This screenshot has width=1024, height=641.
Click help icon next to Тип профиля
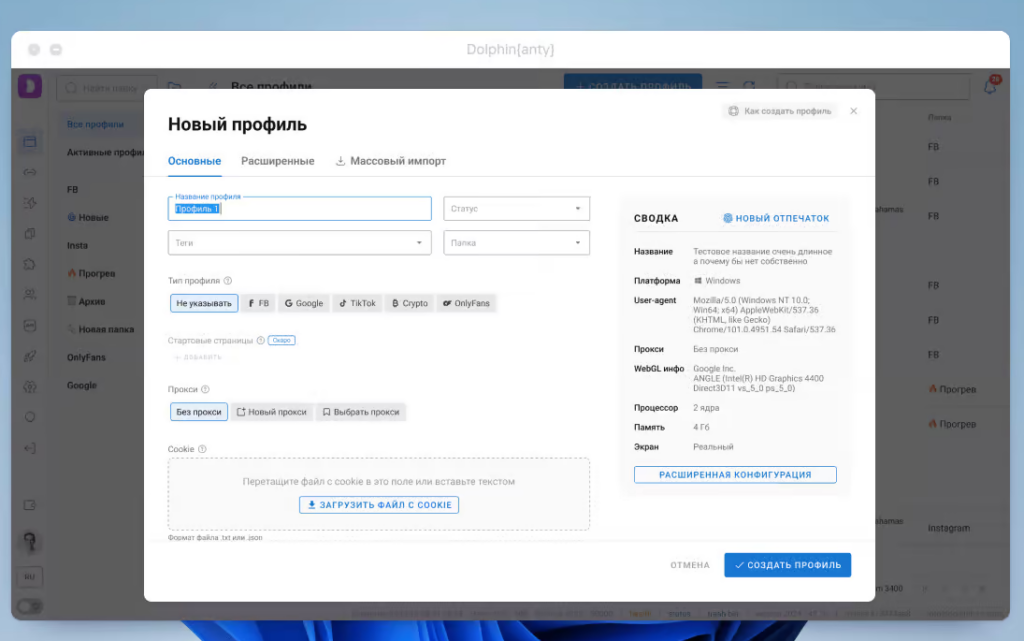click(x=228, y=281)
